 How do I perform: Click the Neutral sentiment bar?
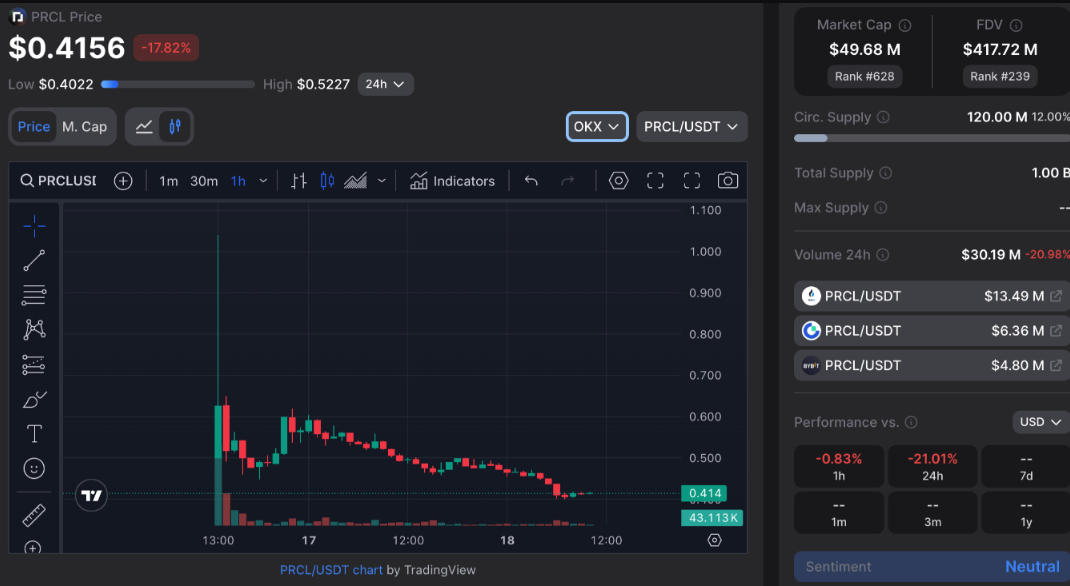[x=931, y=567]
